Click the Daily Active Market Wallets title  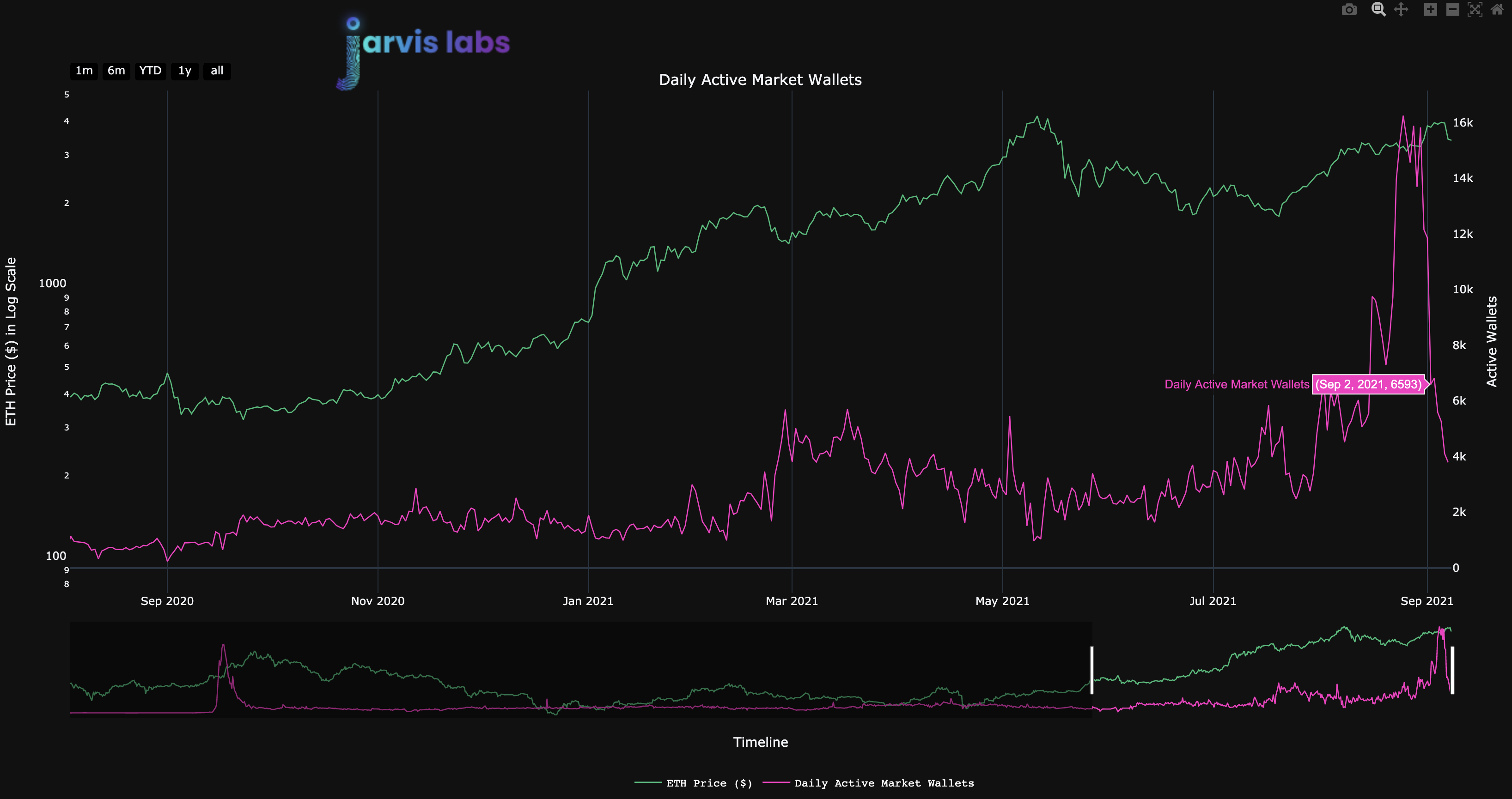pyautogui.click(x=760, y=80)
